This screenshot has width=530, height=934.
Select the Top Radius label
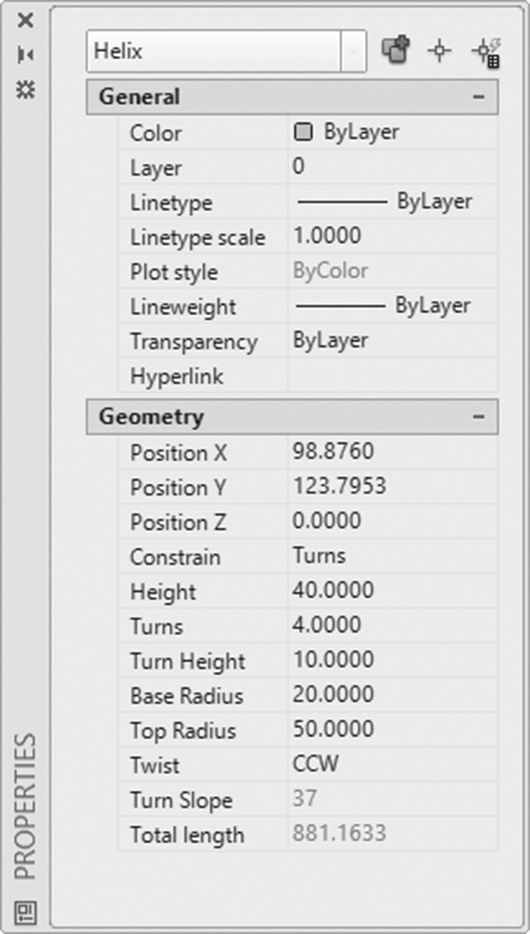pyautogui.click(x=183, y=731)
